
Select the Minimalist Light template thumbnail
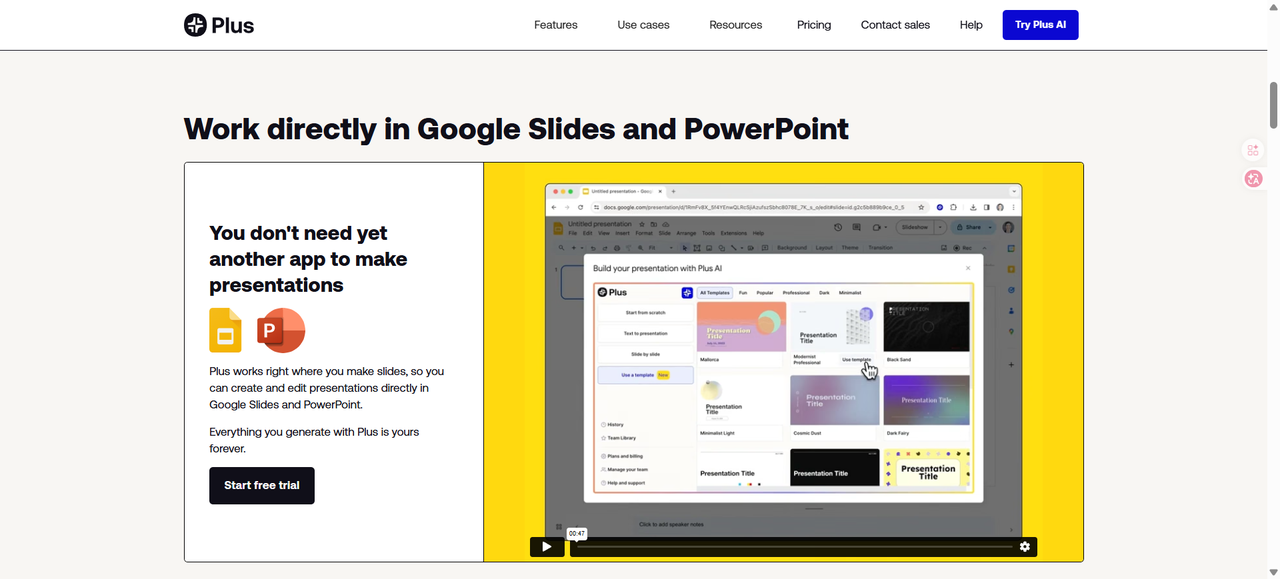pos(741,400)
